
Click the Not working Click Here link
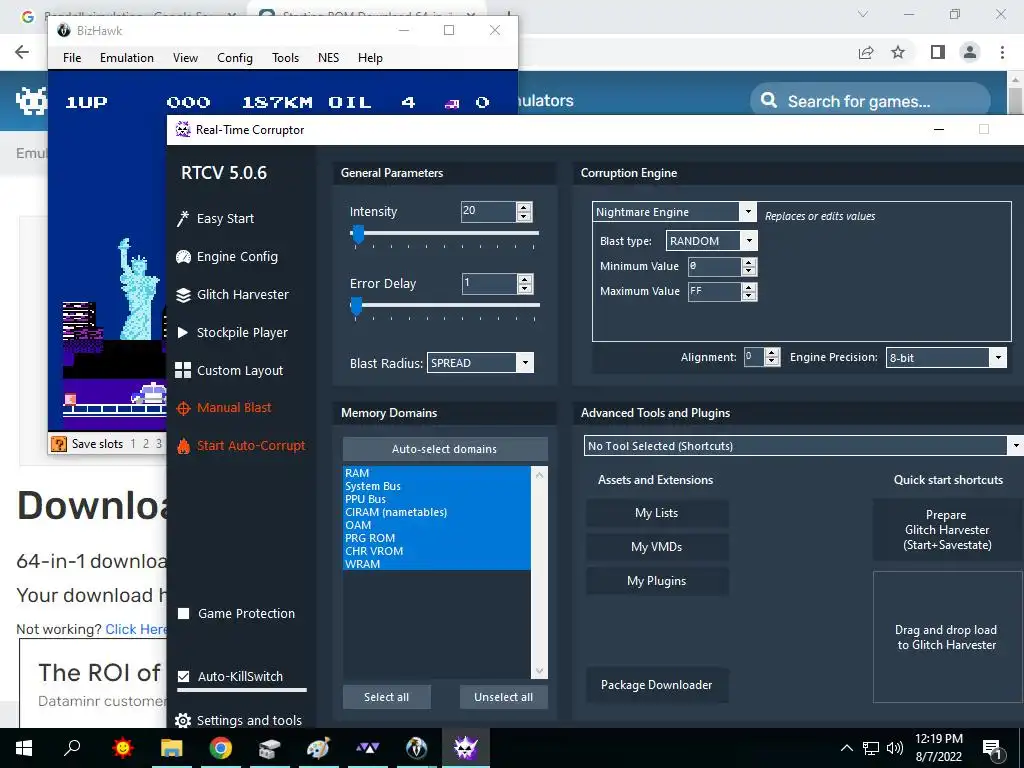point(136,630)
